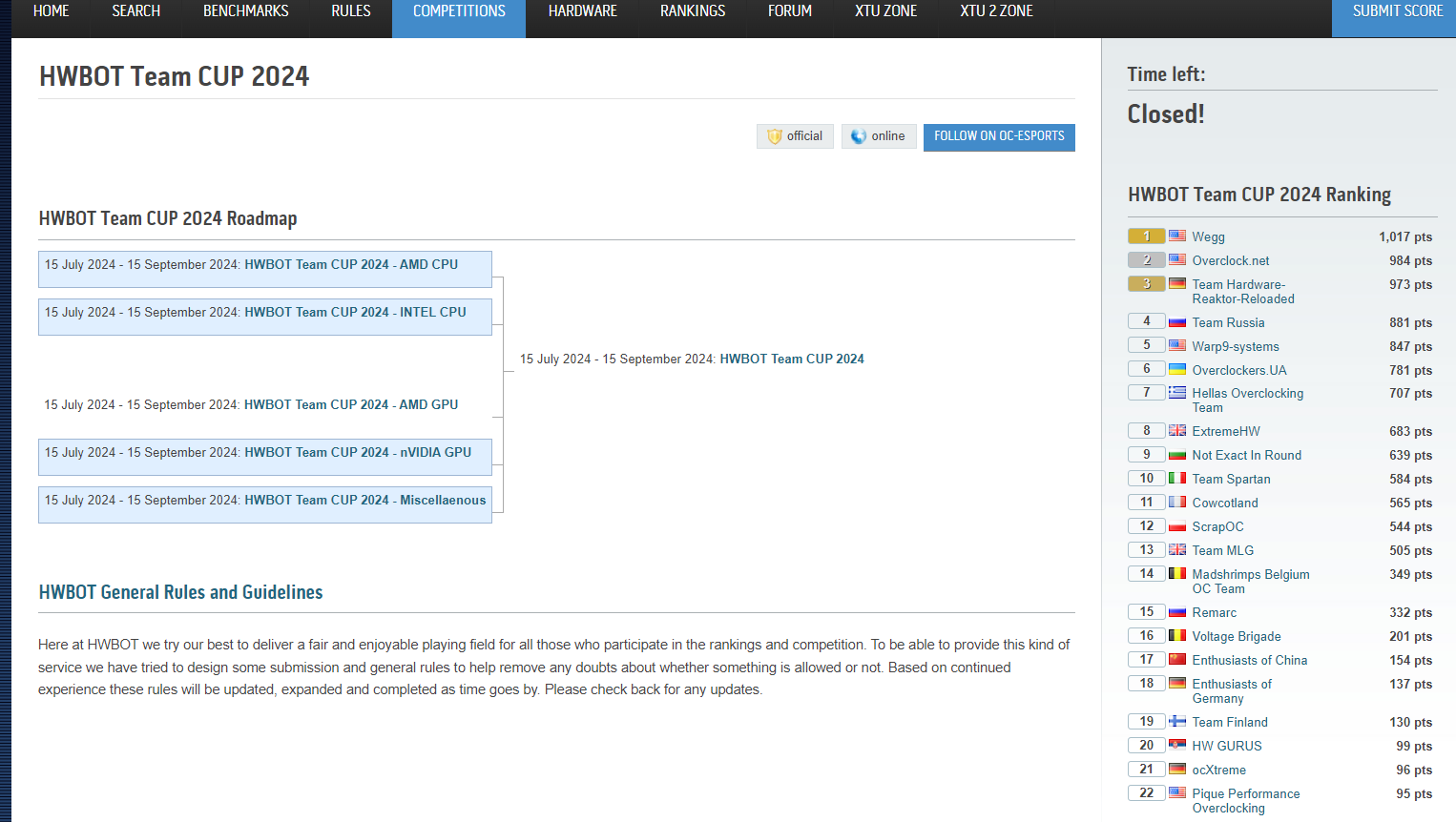Click FOLLOW ON OC-ESPORTS button

pyautogui.click(x=999, y=136)
